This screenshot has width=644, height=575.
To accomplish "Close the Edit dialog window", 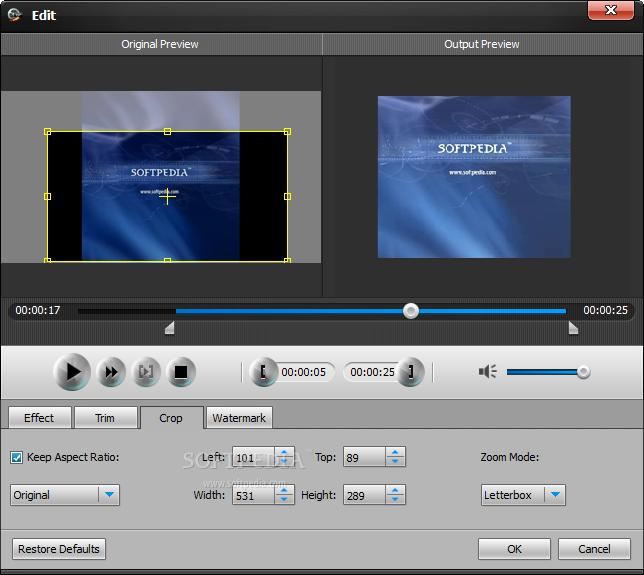I will pyautogui.click(x=611, y=10).
